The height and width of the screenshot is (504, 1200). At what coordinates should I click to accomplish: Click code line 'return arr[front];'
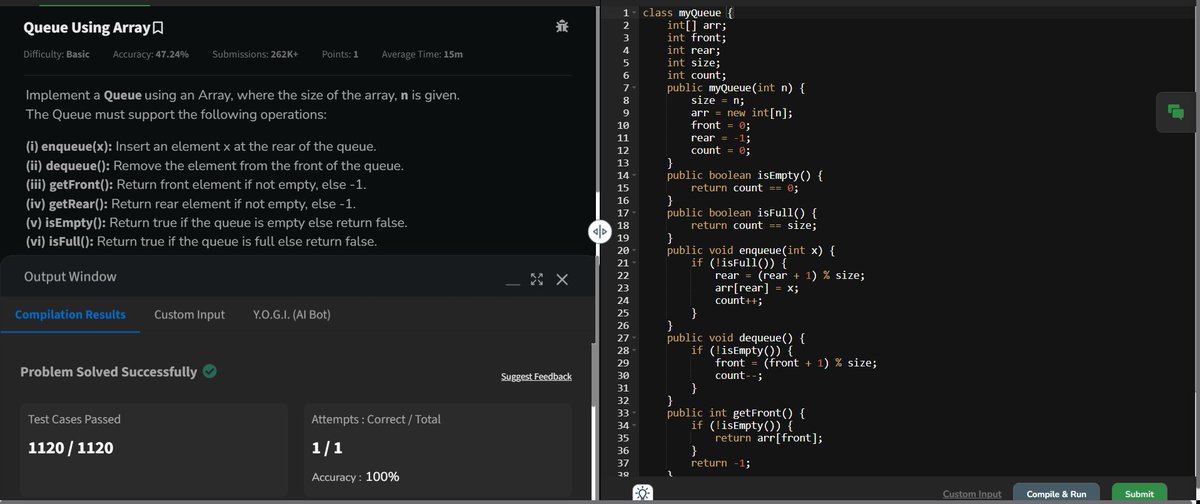coord(769,438)
